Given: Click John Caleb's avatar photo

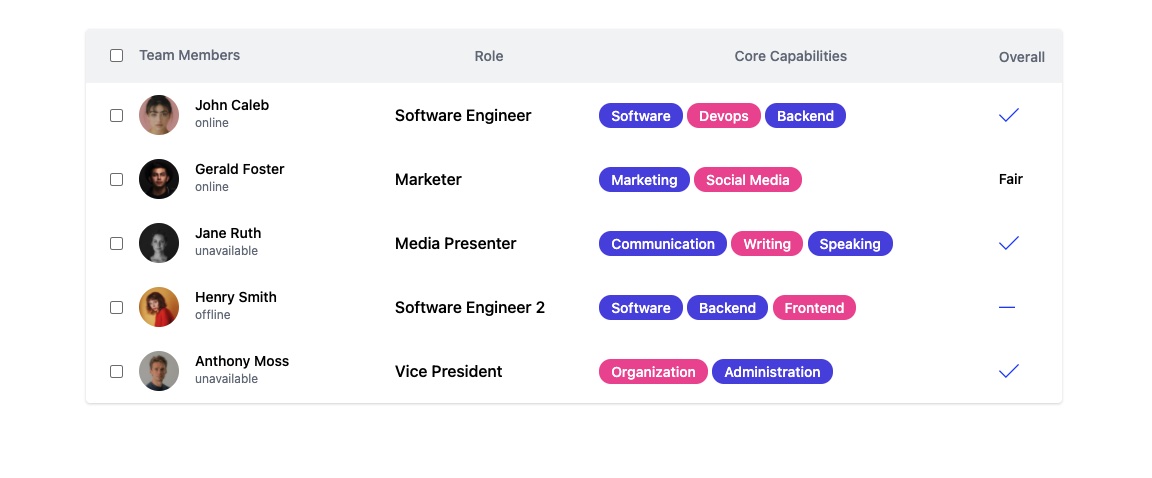Looking at the screenshot, I should point(159,115).
